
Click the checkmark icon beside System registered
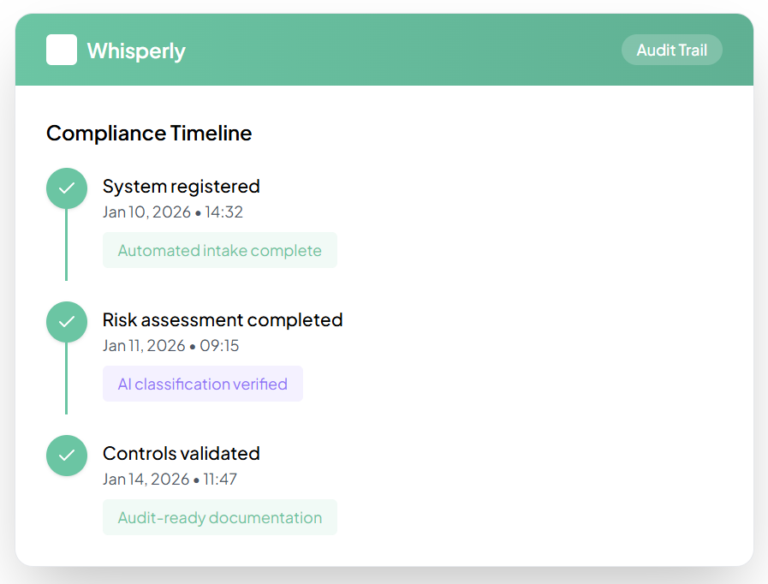pyautogui.click(x=67, y=188)
